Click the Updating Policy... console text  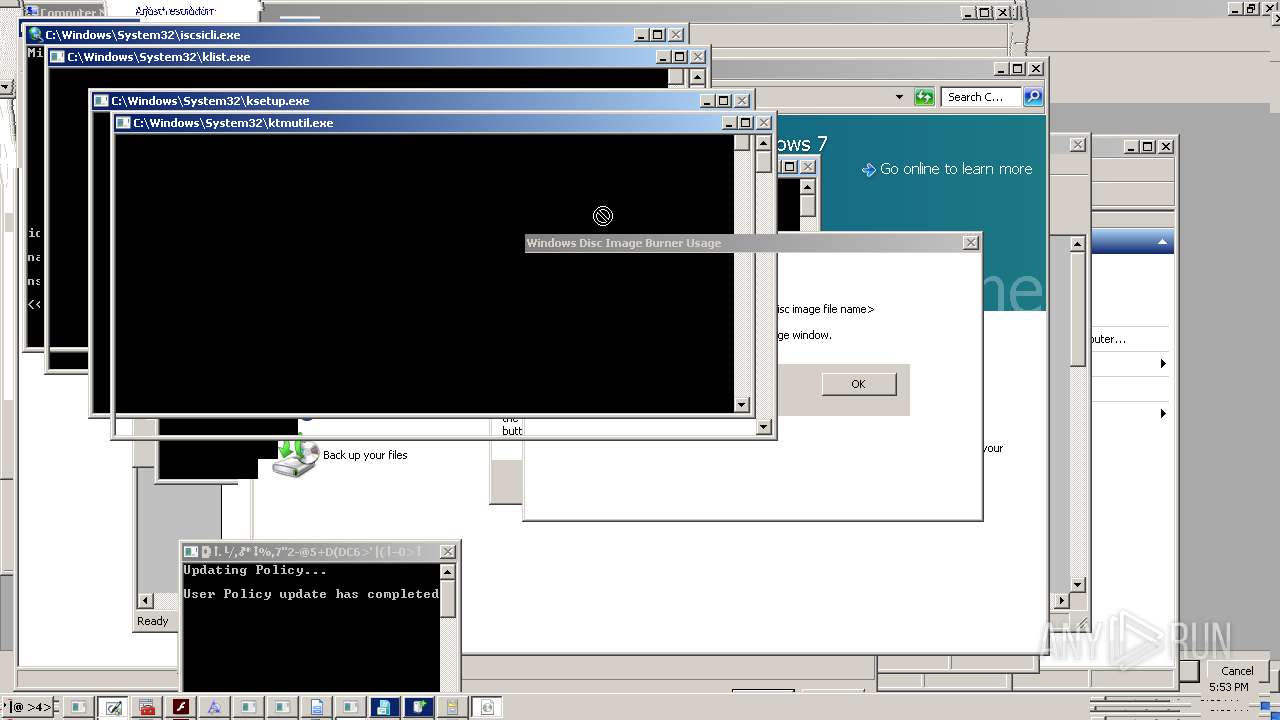(x=255, y=570)
